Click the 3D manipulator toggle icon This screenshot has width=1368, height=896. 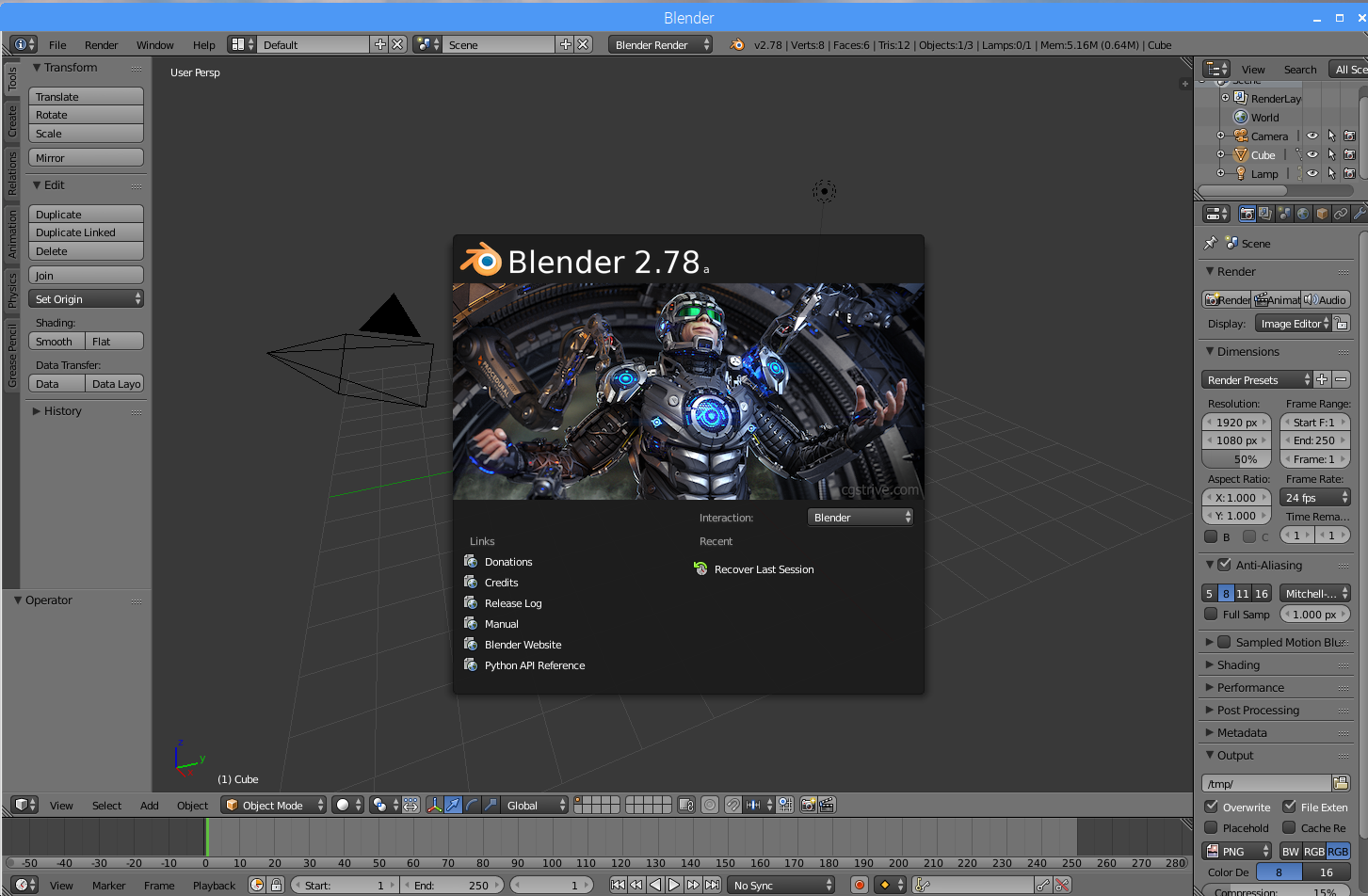pyautogui.click(x=434, y=805)
